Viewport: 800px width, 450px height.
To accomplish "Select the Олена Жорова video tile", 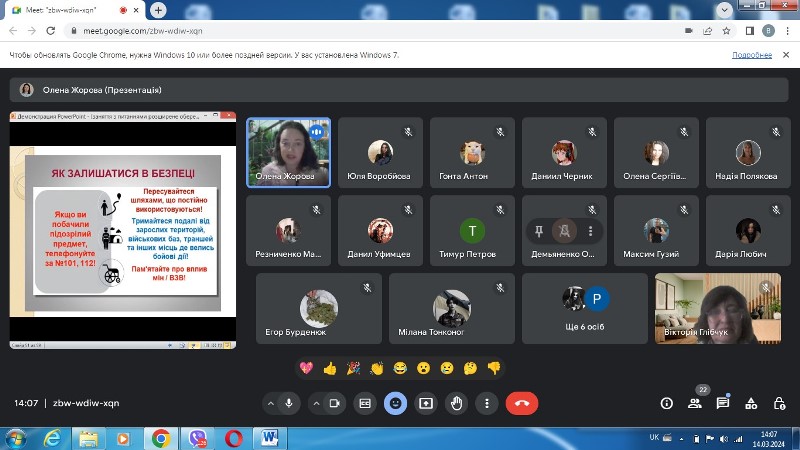I will coord(288,153).
